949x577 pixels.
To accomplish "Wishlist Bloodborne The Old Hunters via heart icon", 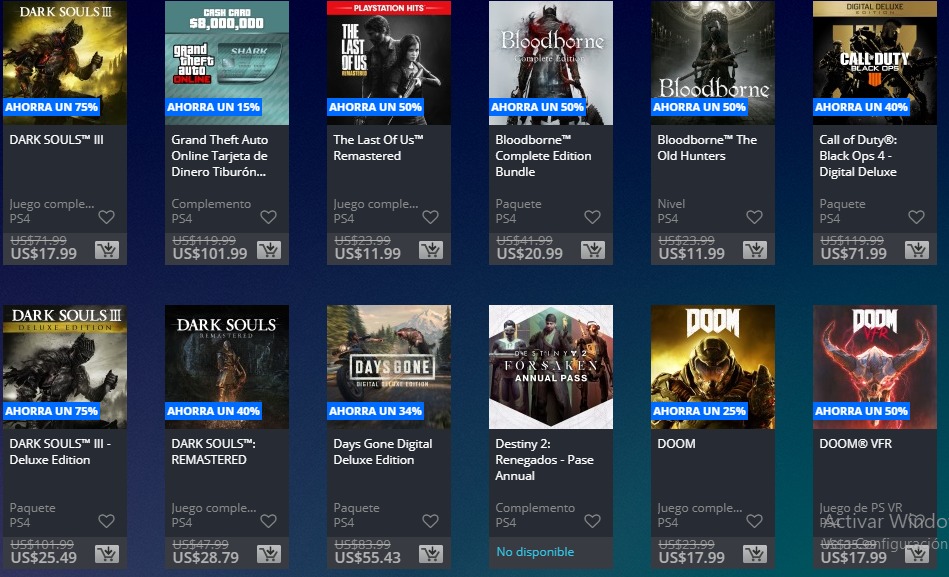I will click(754, 217).
